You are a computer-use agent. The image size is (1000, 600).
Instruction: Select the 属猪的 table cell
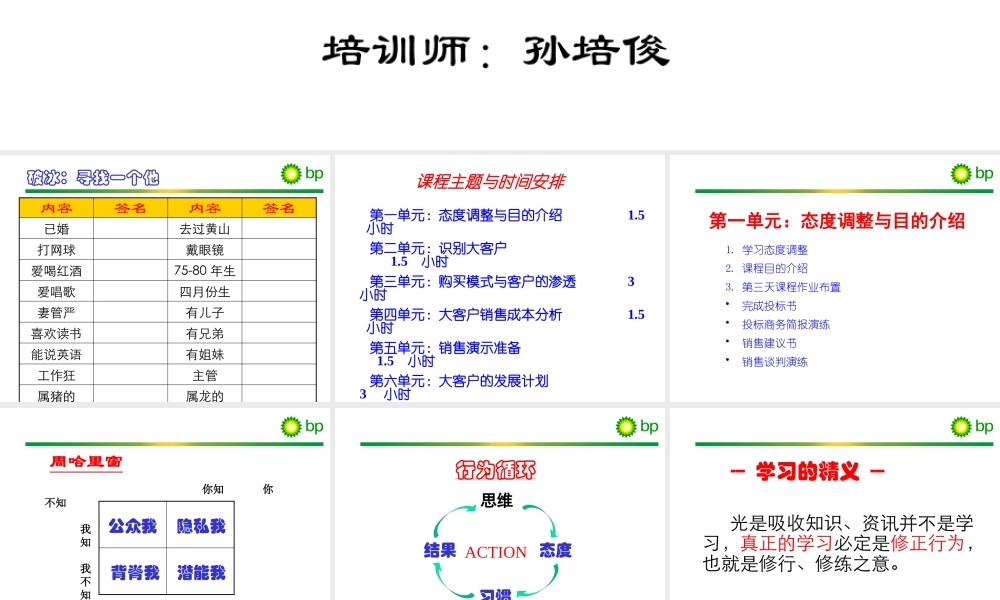coord(56,395)
